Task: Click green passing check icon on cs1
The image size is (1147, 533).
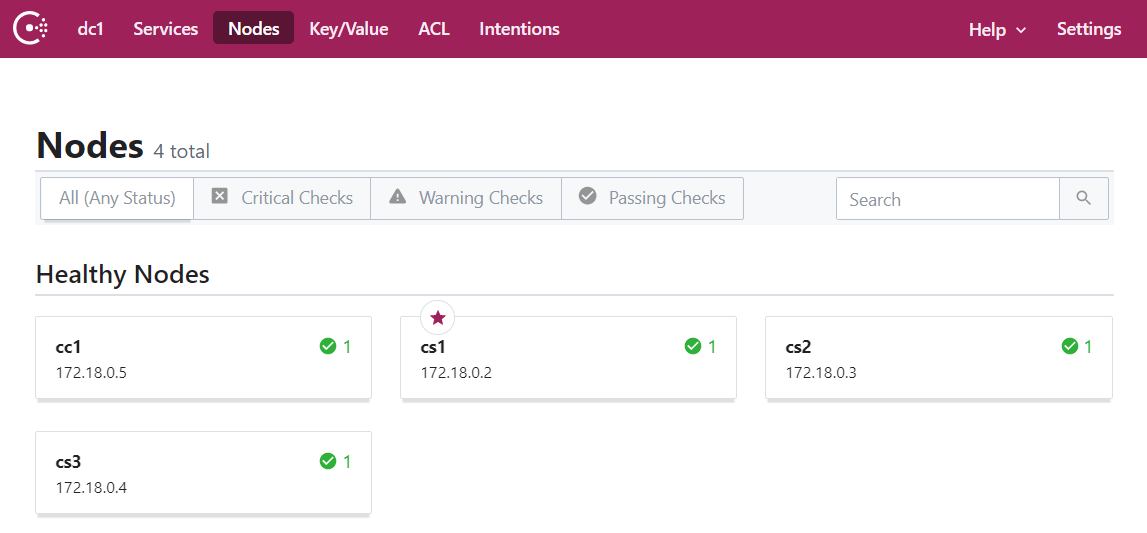Action: click(692, 346)
